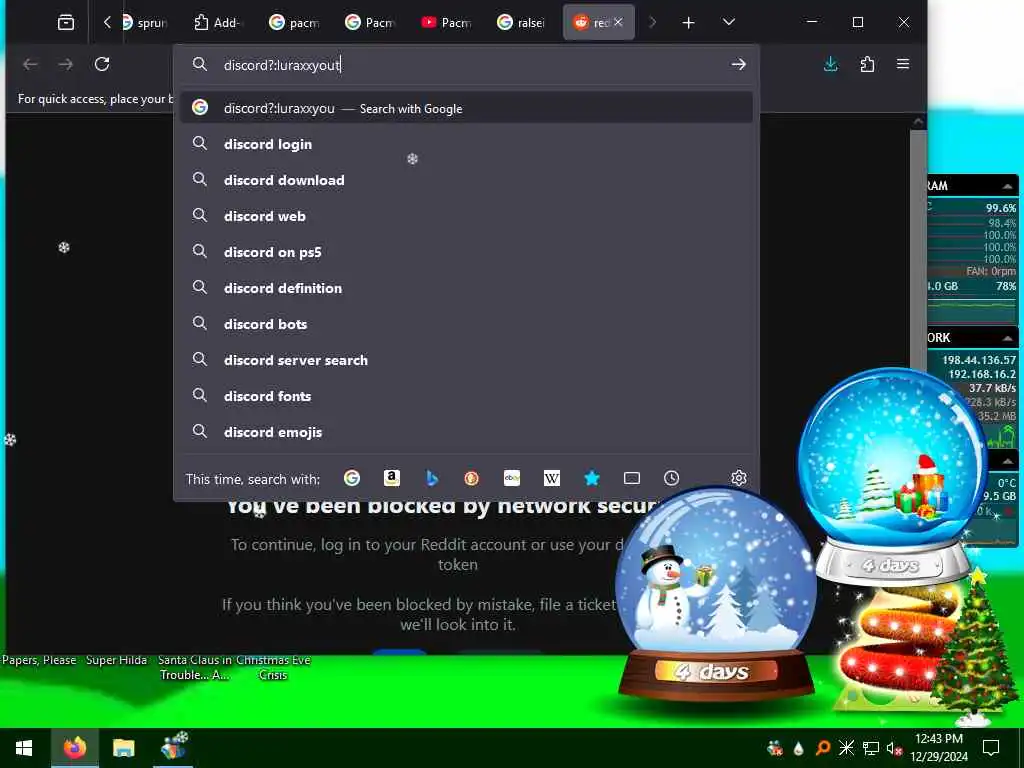Screen dimensions: 1024x768
Task: Open the Papers, Please desktop shortcut
Action: click(x=39, y=660)
